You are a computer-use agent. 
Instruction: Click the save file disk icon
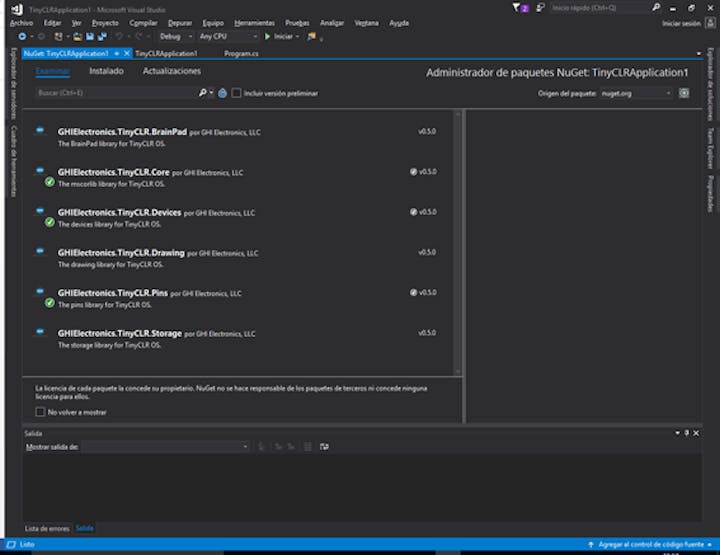[90, 36]
